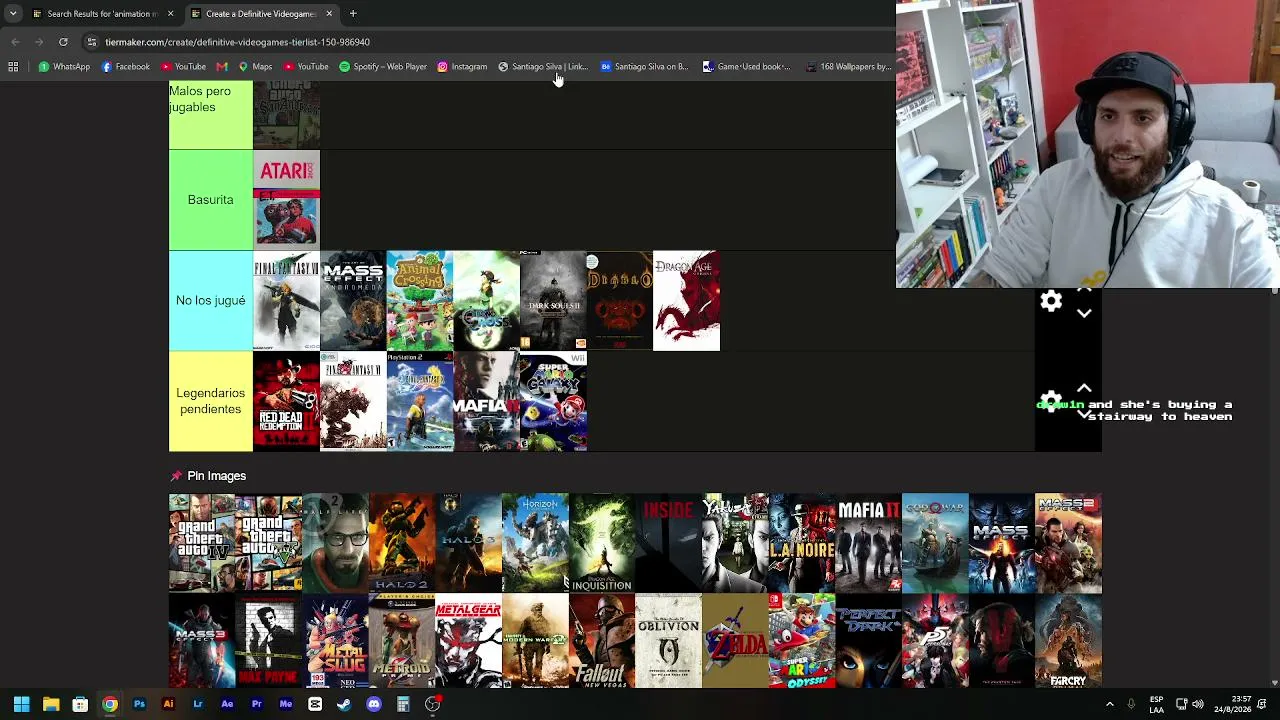Launch Premiere Pro from the taskbar
This screenshot has height=720, width=1280.
[x=256, y=705]
